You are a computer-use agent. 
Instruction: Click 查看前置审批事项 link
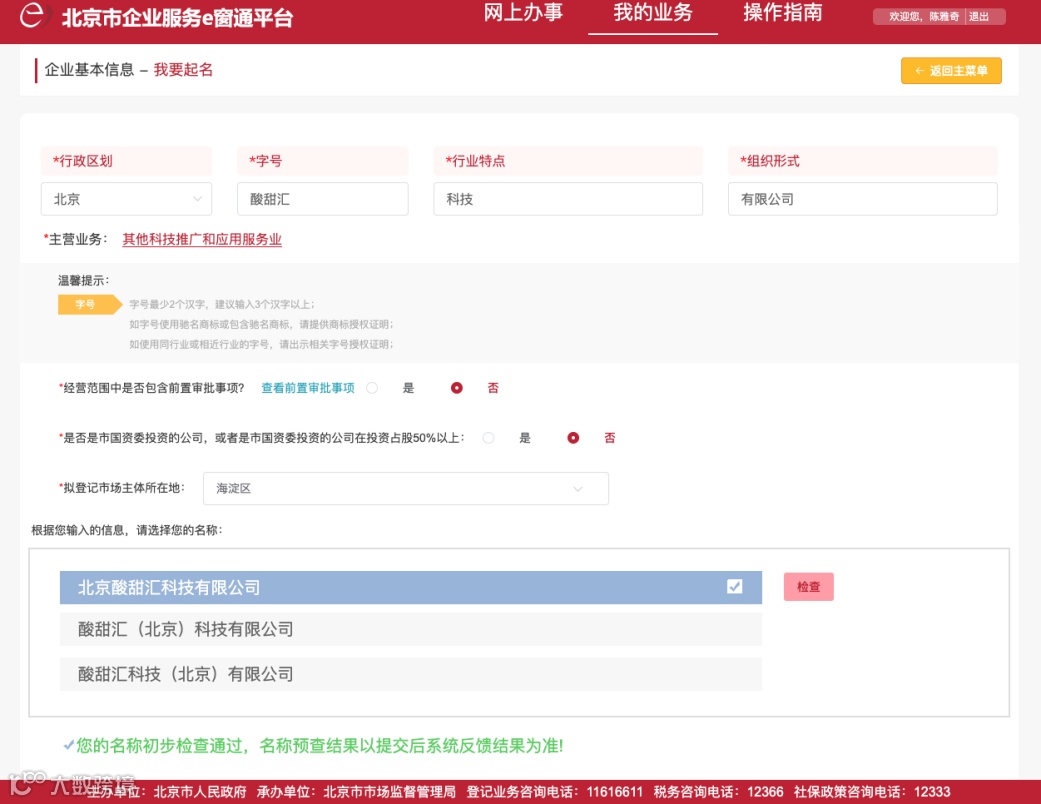(308, 388)
